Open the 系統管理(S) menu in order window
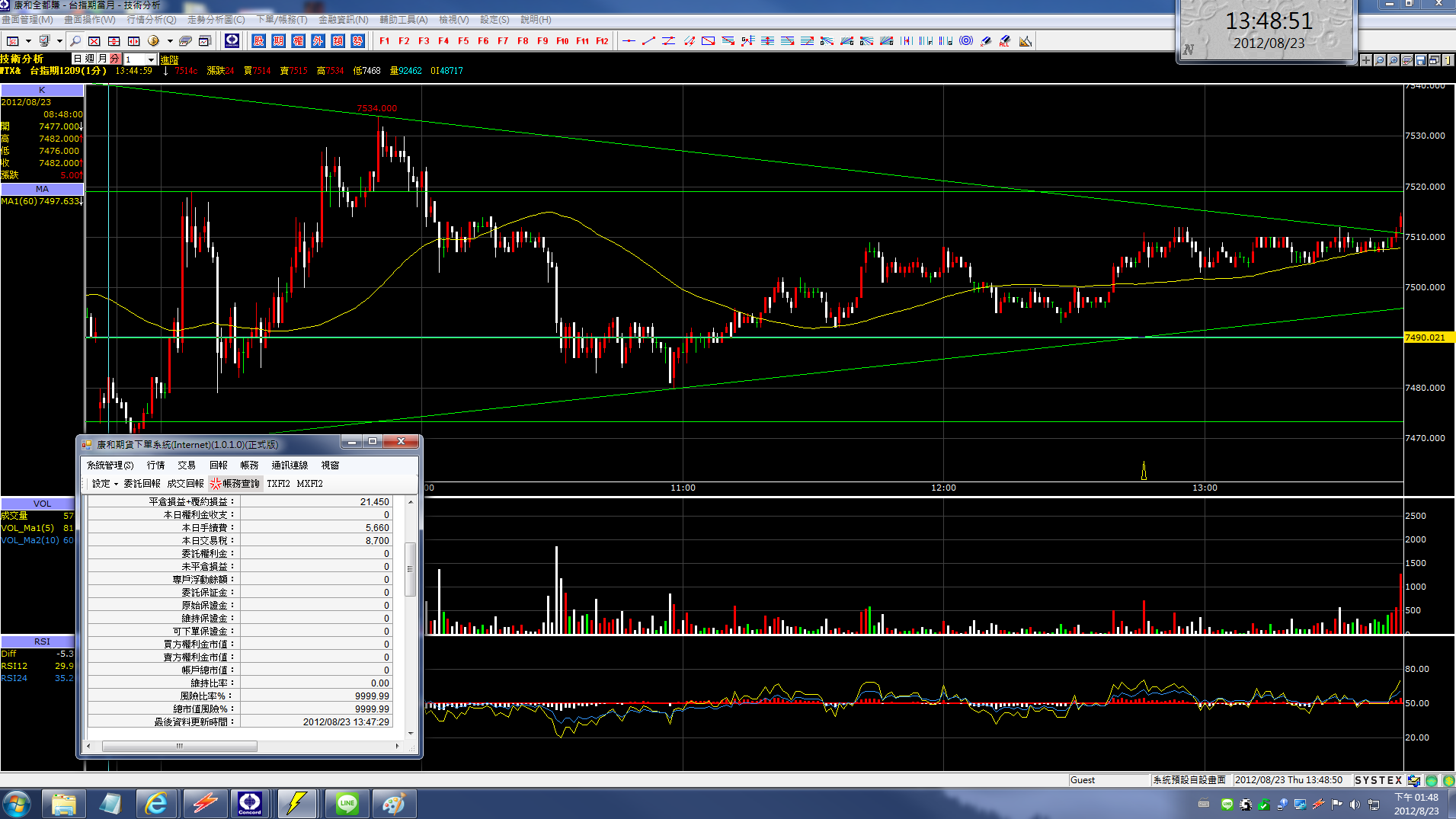The image size is (1456, 819). [x=110, y=465]
